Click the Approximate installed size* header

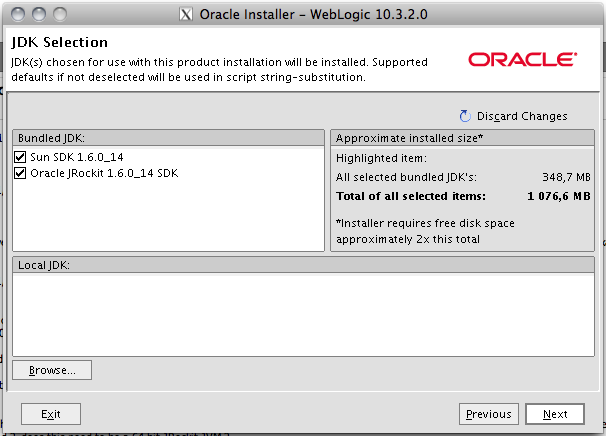[x=462, y=138]
